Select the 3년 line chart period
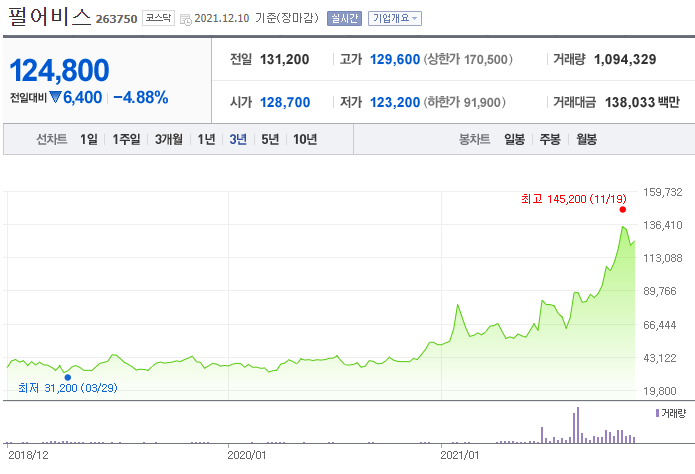Viewport: 695px width, 474px height. tap(238, 139)
